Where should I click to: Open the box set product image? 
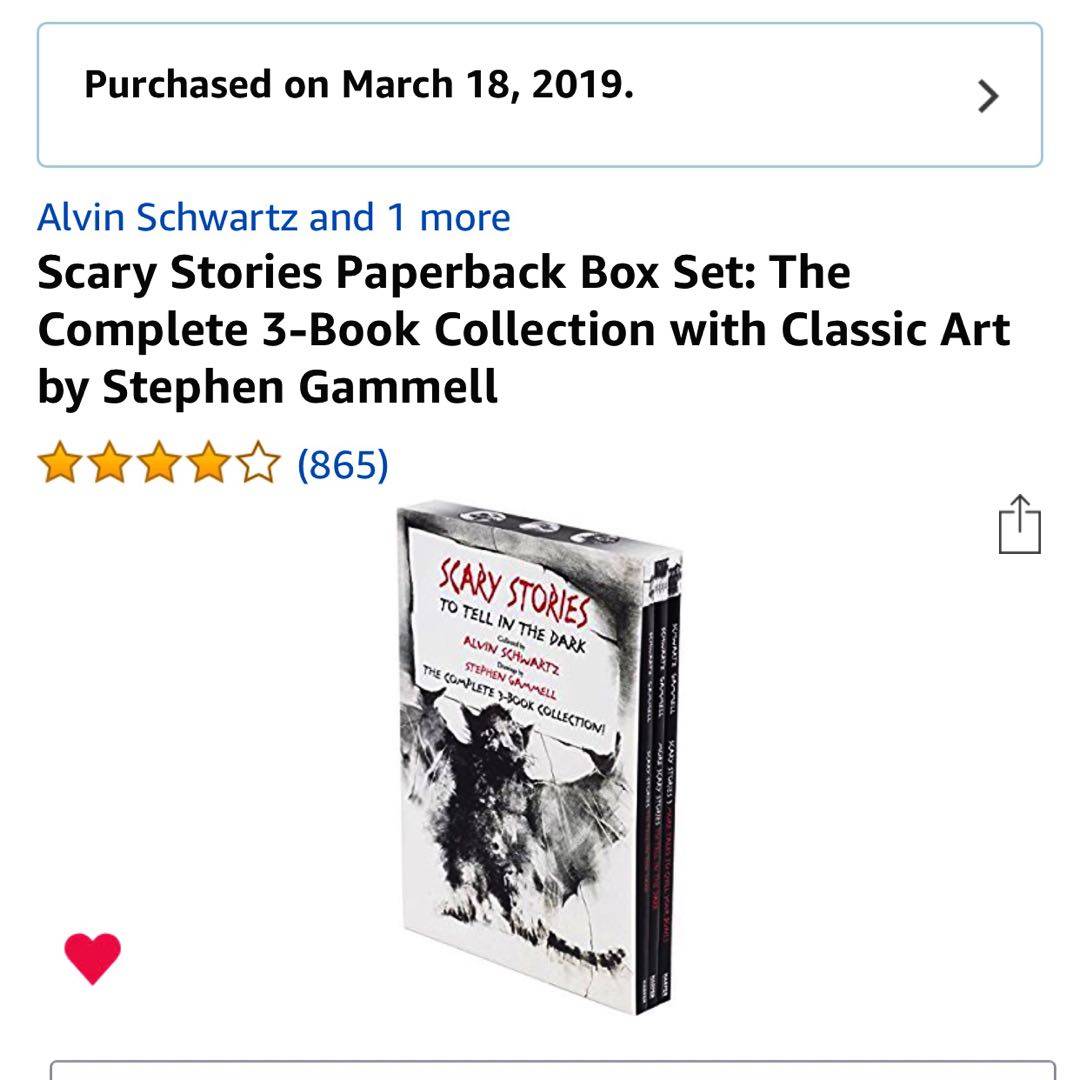tap(540, 757)
